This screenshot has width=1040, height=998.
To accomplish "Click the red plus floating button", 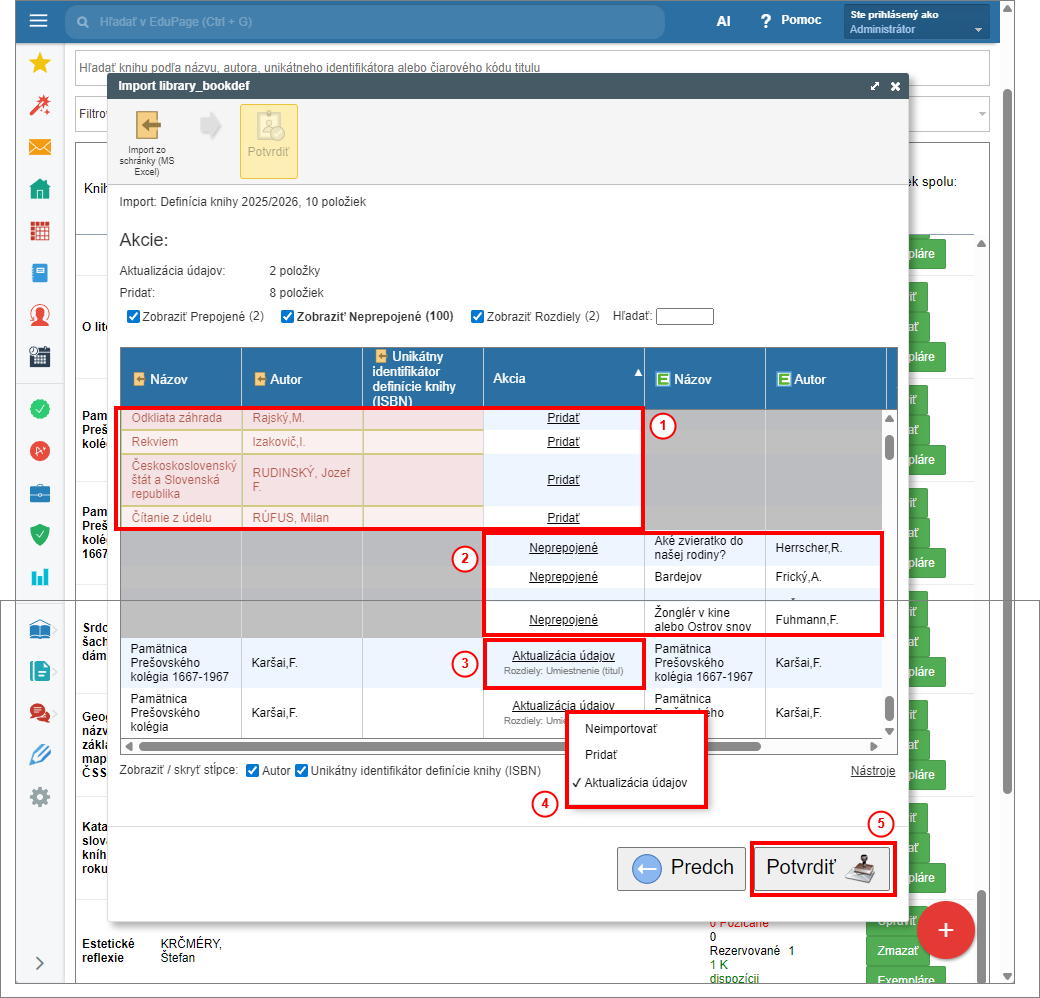I will click(x=945, y=930).
